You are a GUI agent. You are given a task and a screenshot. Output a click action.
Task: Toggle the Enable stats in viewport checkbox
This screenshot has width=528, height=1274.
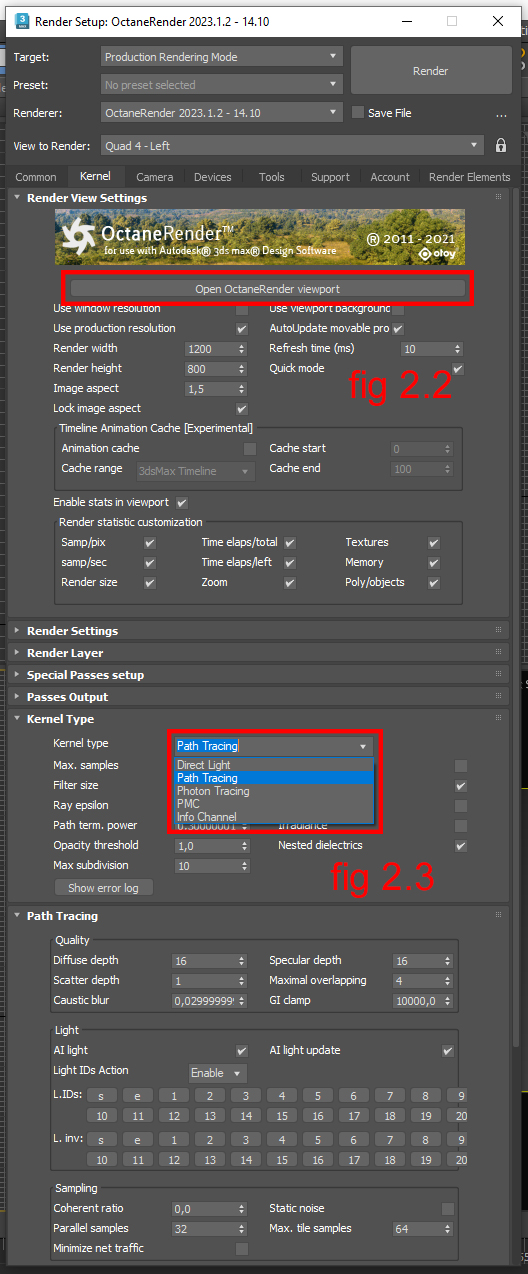tap(181, 502)
